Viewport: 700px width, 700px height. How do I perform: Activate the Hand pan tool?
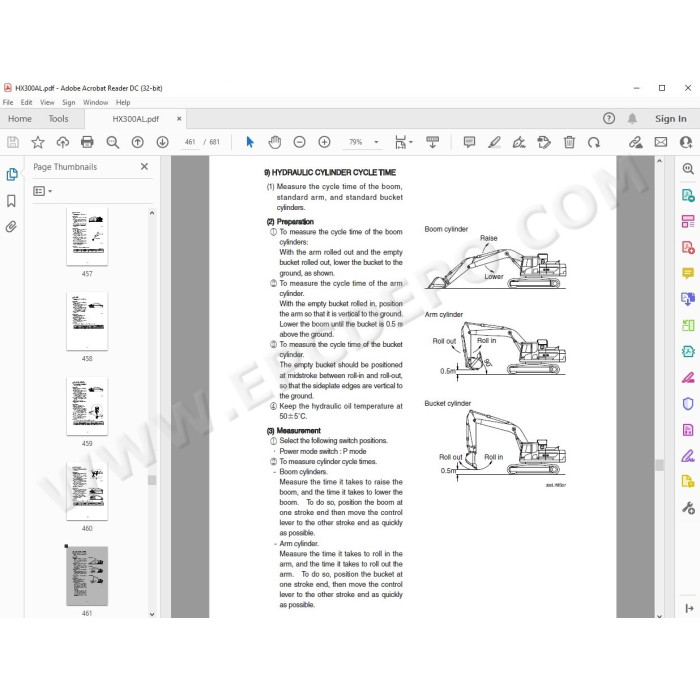pyautogui.click(x=275, y=142)
